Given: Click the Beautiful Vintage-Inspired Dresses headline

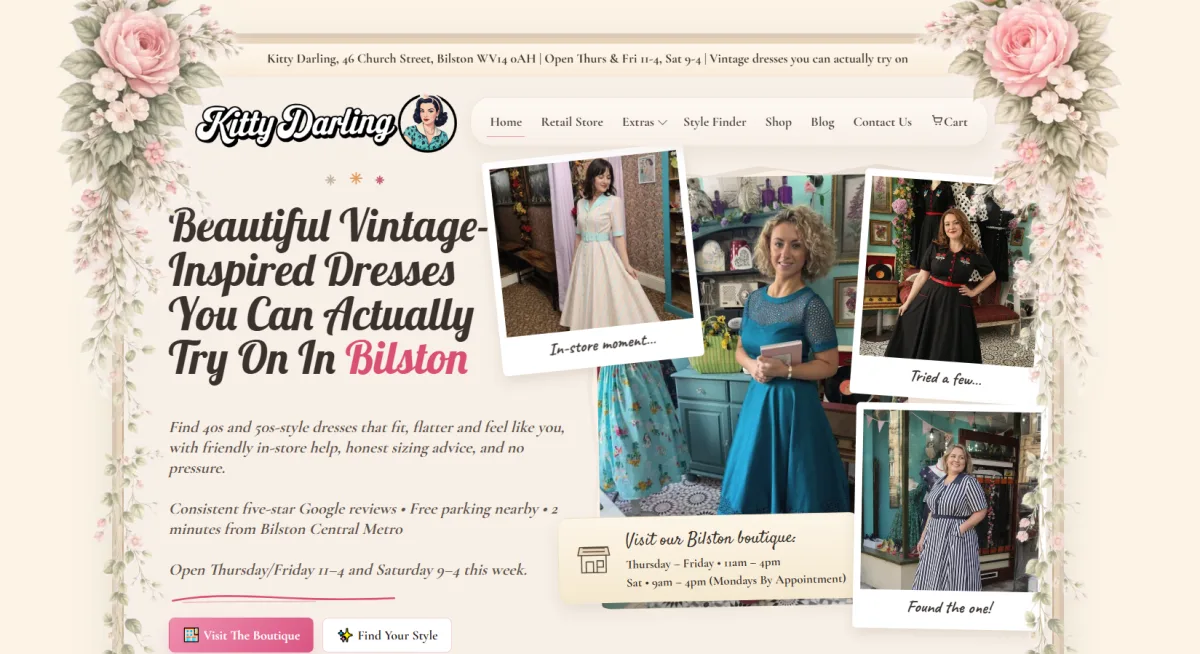Looking at the screenshot, I should pos(328,292).
